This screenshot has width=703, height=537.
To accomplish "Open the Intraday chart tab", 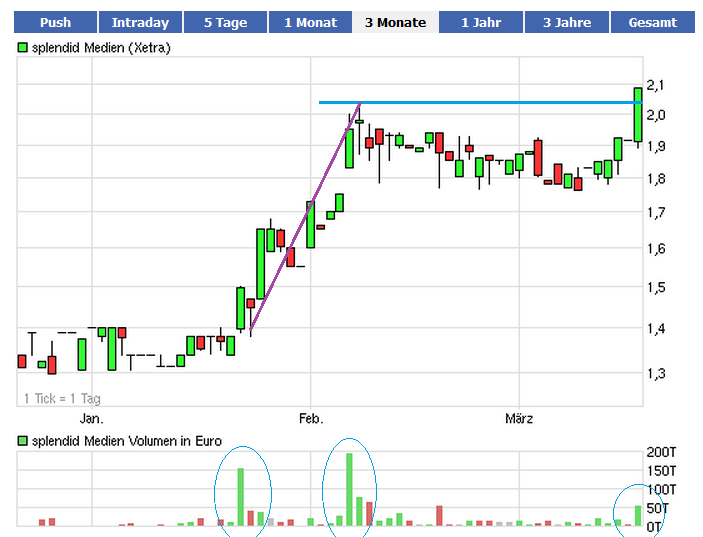I will tap(140, 22).
